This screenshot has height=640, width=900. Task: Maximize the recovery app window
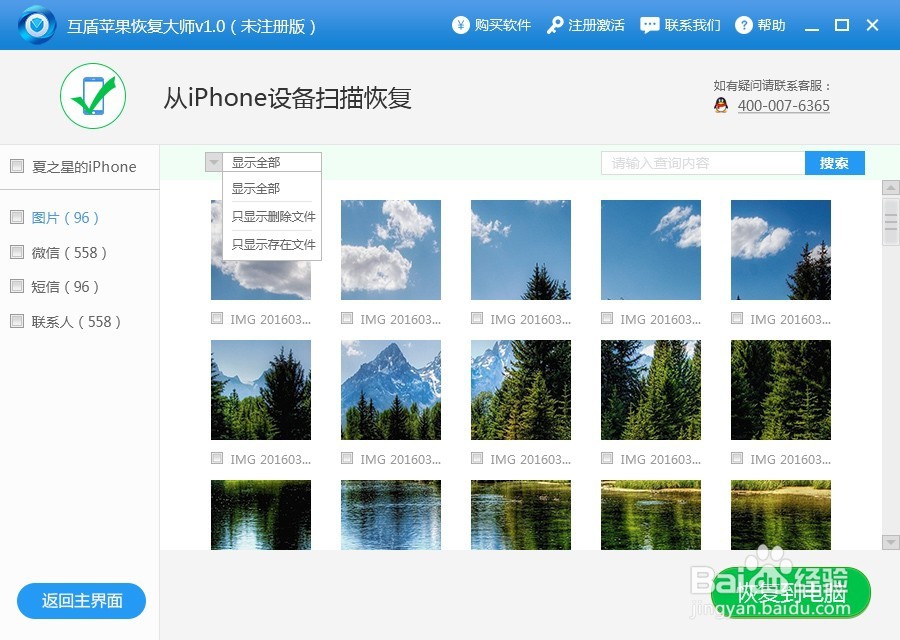842,25
